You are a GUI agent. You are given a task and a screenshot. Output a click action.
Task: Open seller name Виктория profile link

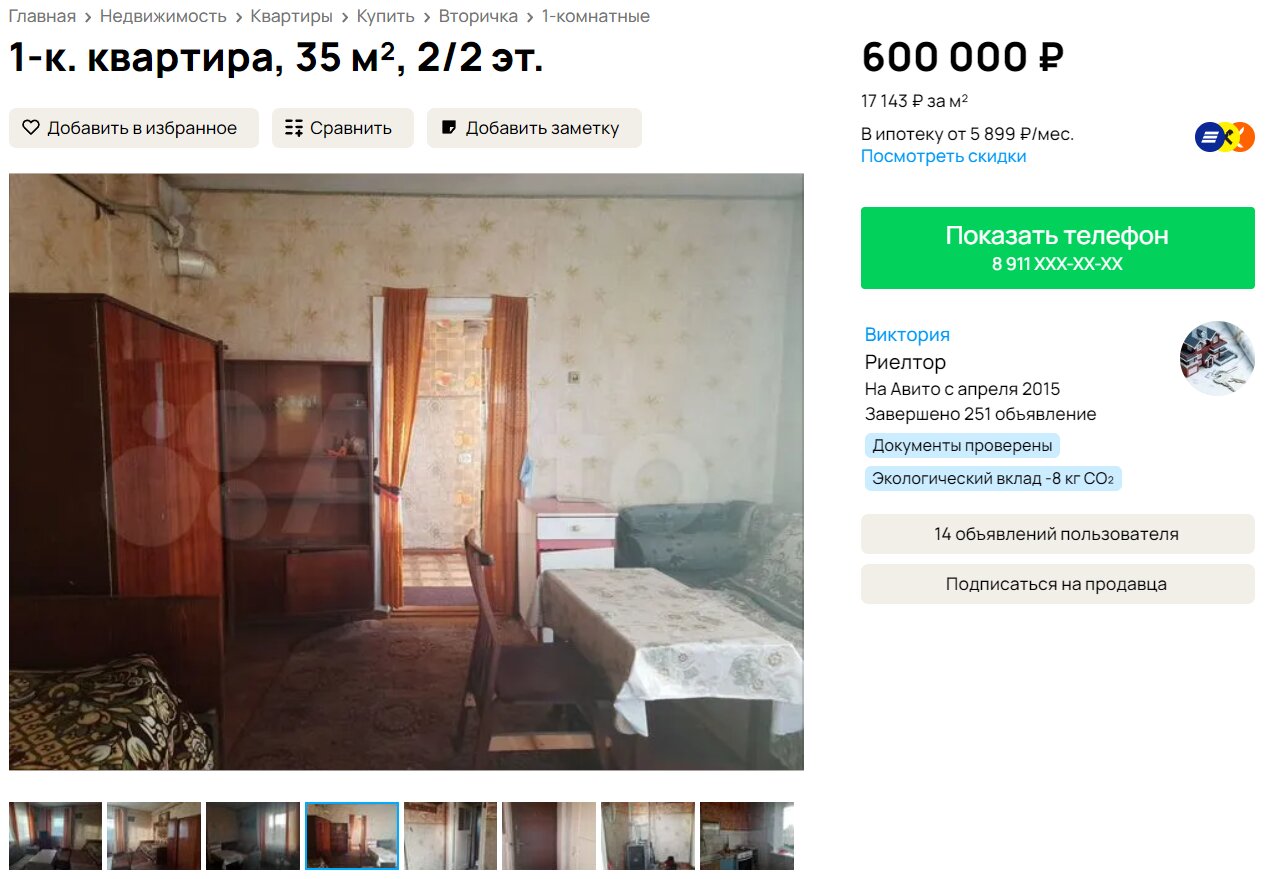[x=907, y=335]
